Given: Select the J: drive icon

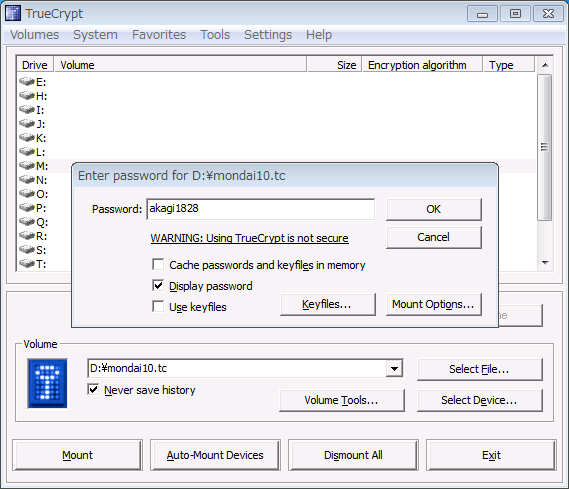Looking at the screenshot, I should click(x=27, y=124).
